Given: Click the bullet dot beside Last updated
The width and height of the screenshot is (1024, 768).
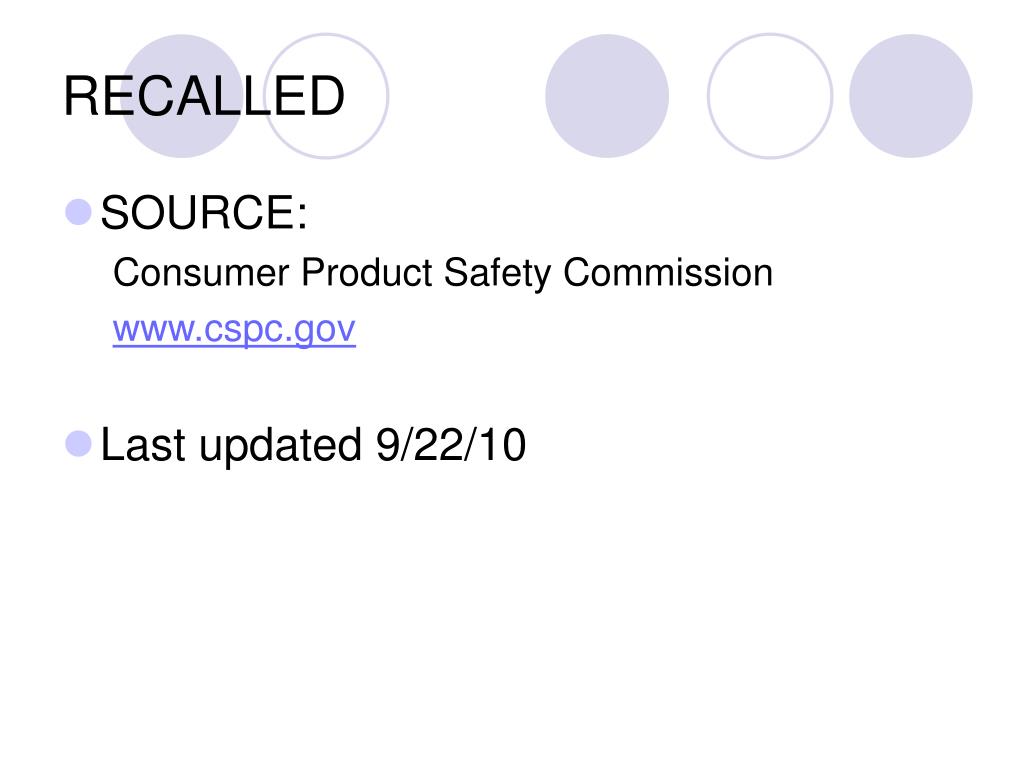Looking at the screenshot, I should [78, 443].
